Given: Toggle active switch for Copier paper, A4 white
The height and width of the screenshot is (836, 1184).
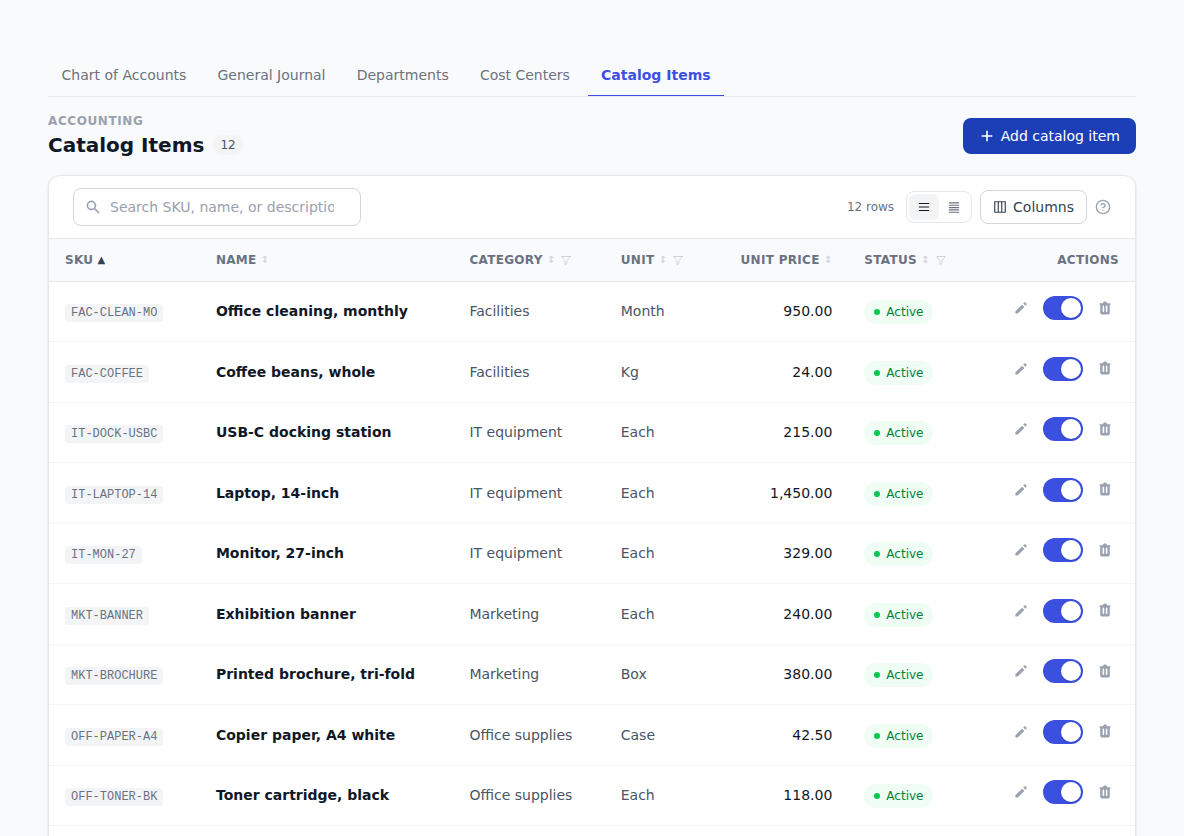Looking at the screenshot, I should pos(1062,732).
